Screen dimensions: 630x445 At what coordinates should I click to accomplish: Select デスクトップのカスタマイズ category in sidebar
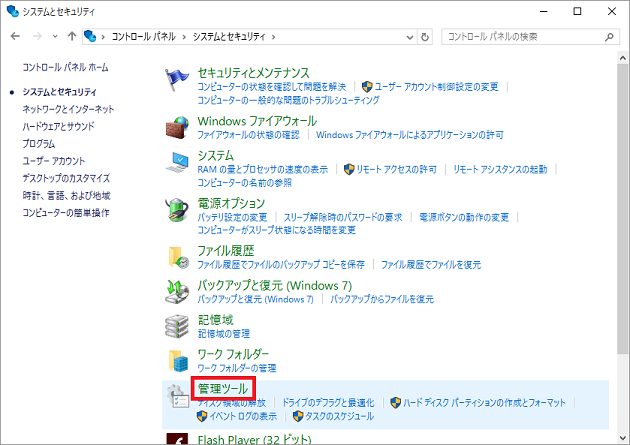(66, 178)
